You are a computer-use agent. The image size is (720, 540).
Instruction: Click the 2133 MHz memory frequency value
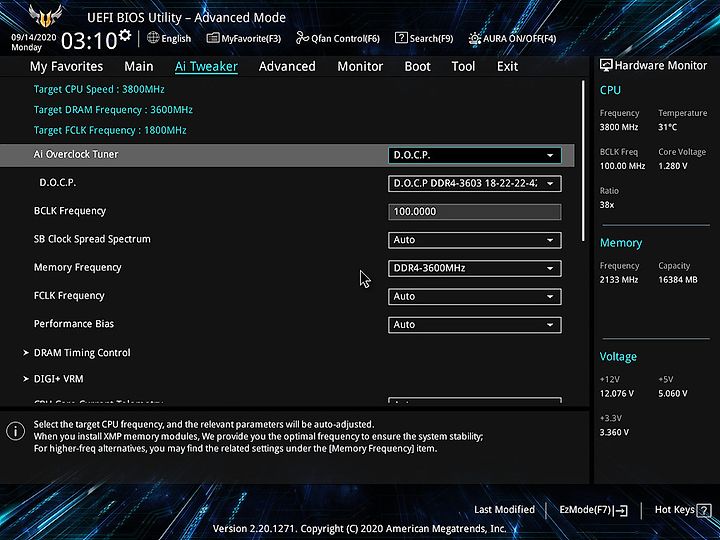tap(619, 280)
